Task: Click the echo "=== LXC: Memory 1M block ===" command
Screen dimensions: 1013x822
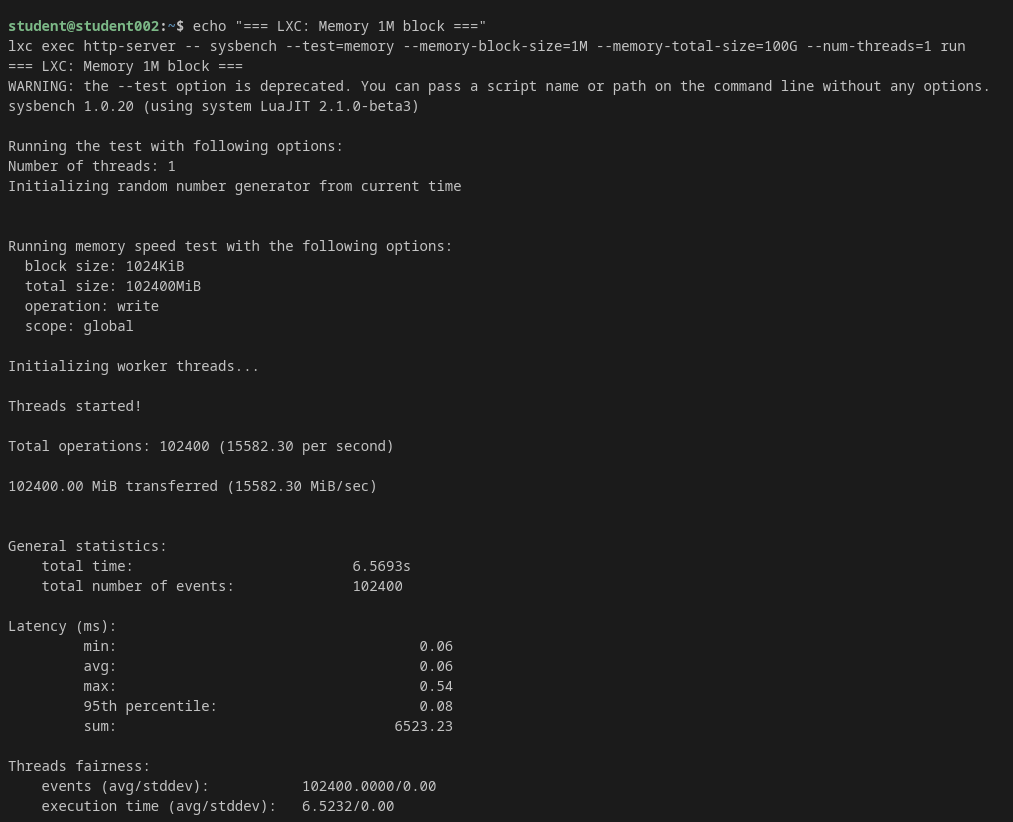Action: (x=339, y=26)
